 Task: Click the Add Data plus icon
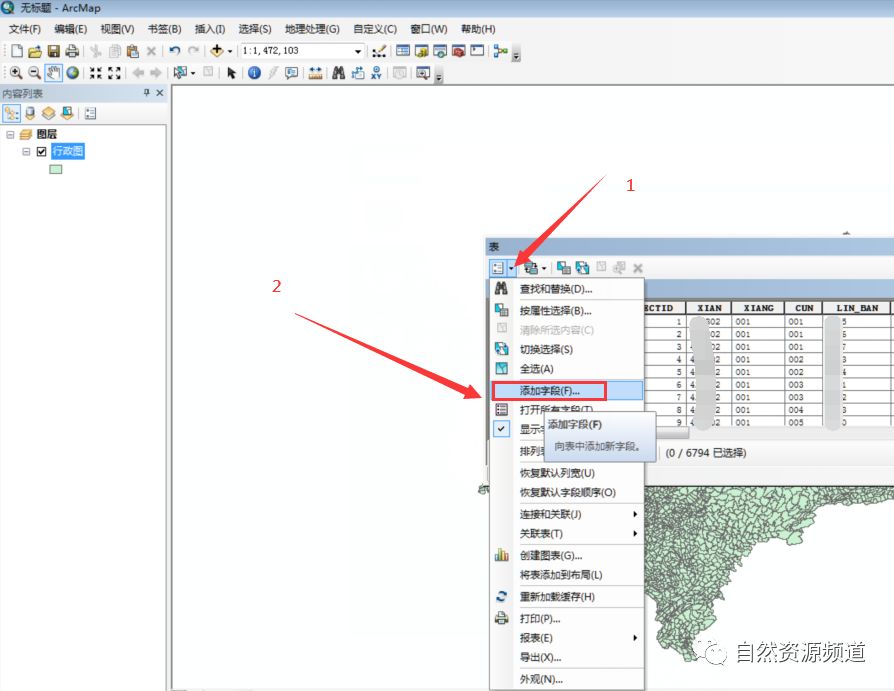tap(217, 51)
